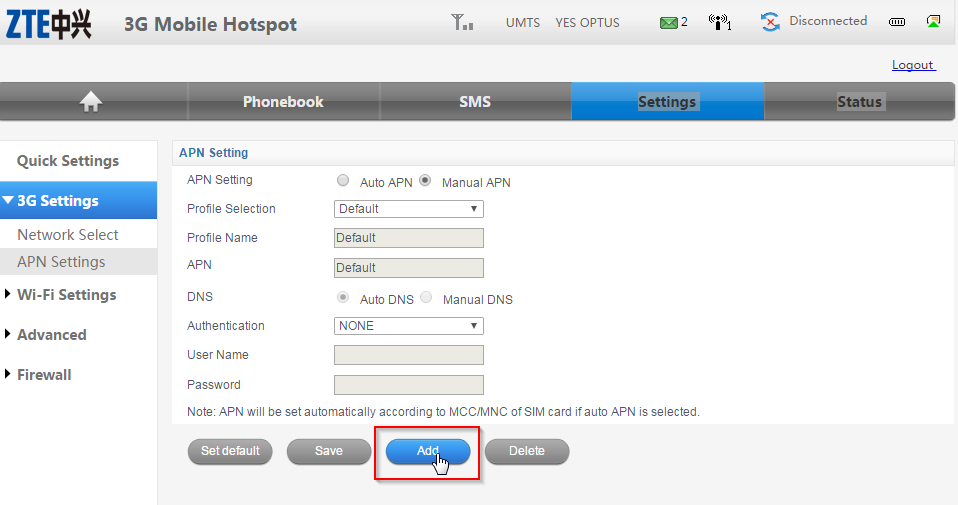Open the Profile Selection dropdown

point(408,209)
